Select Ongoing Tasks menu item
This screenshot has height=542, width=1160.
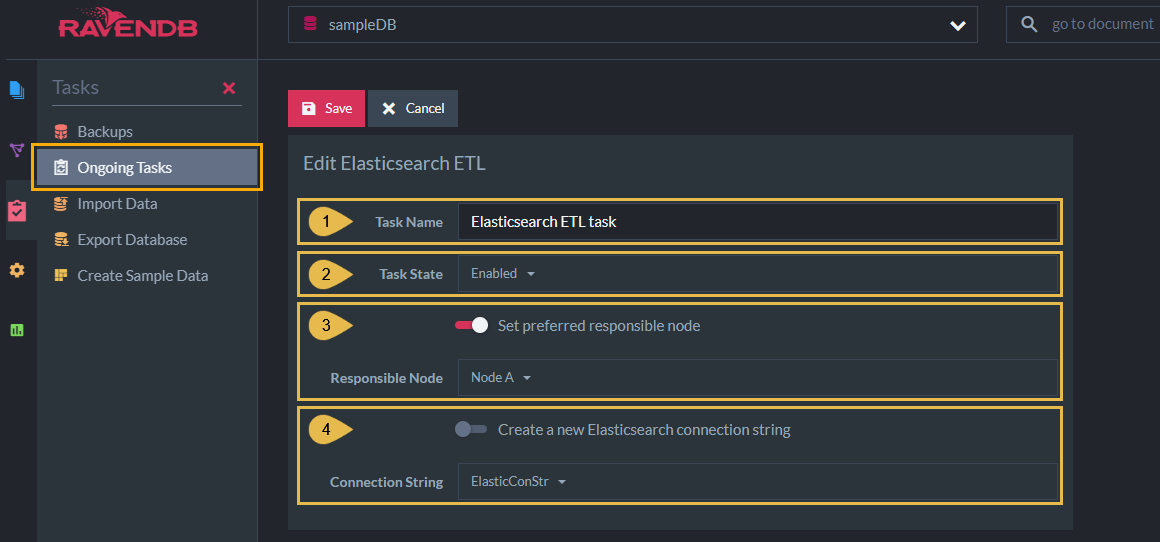(147, 168)
